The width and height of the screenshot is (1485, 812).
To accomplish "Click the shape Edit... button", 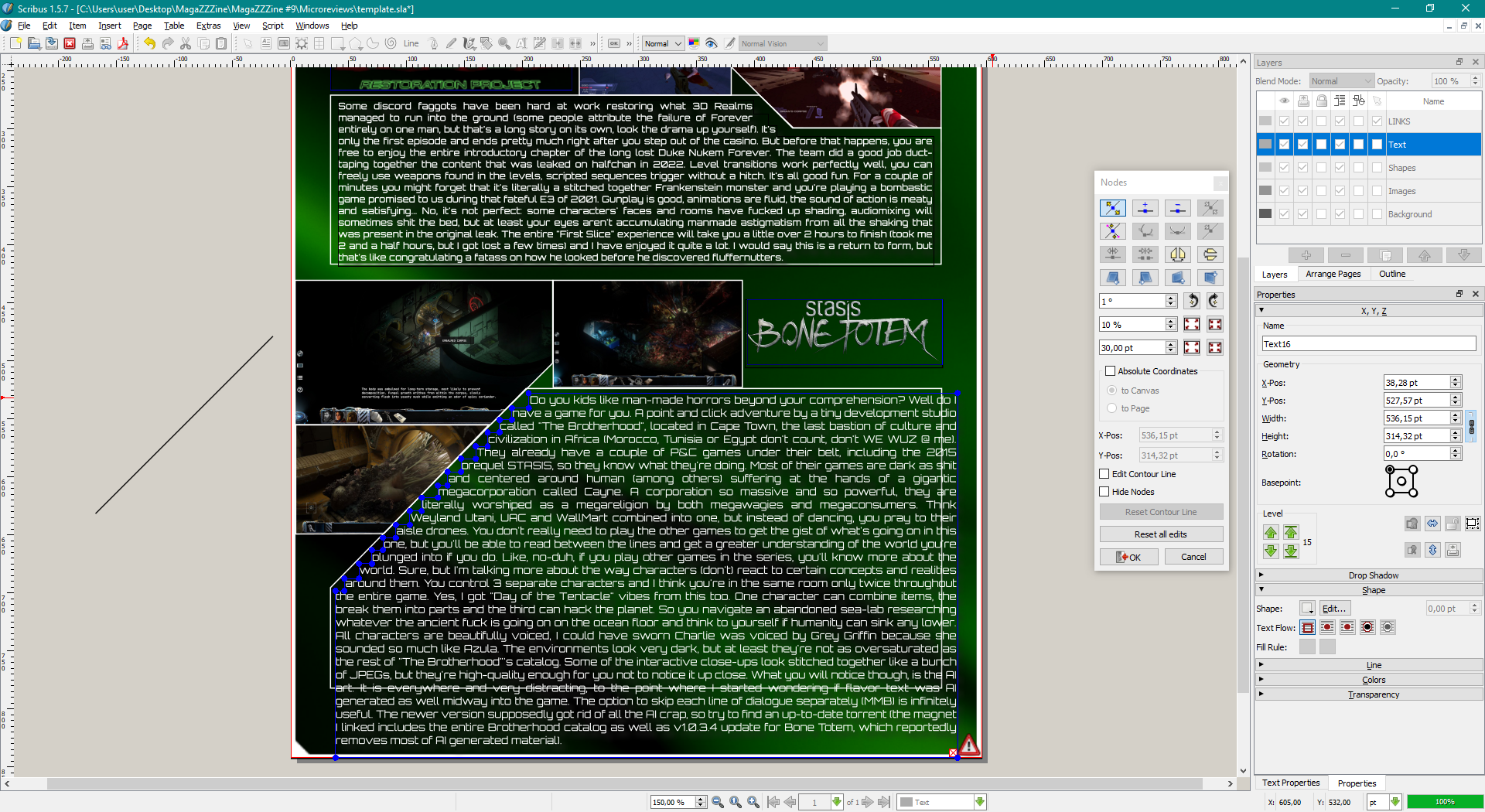I will tap(1334, 609).
